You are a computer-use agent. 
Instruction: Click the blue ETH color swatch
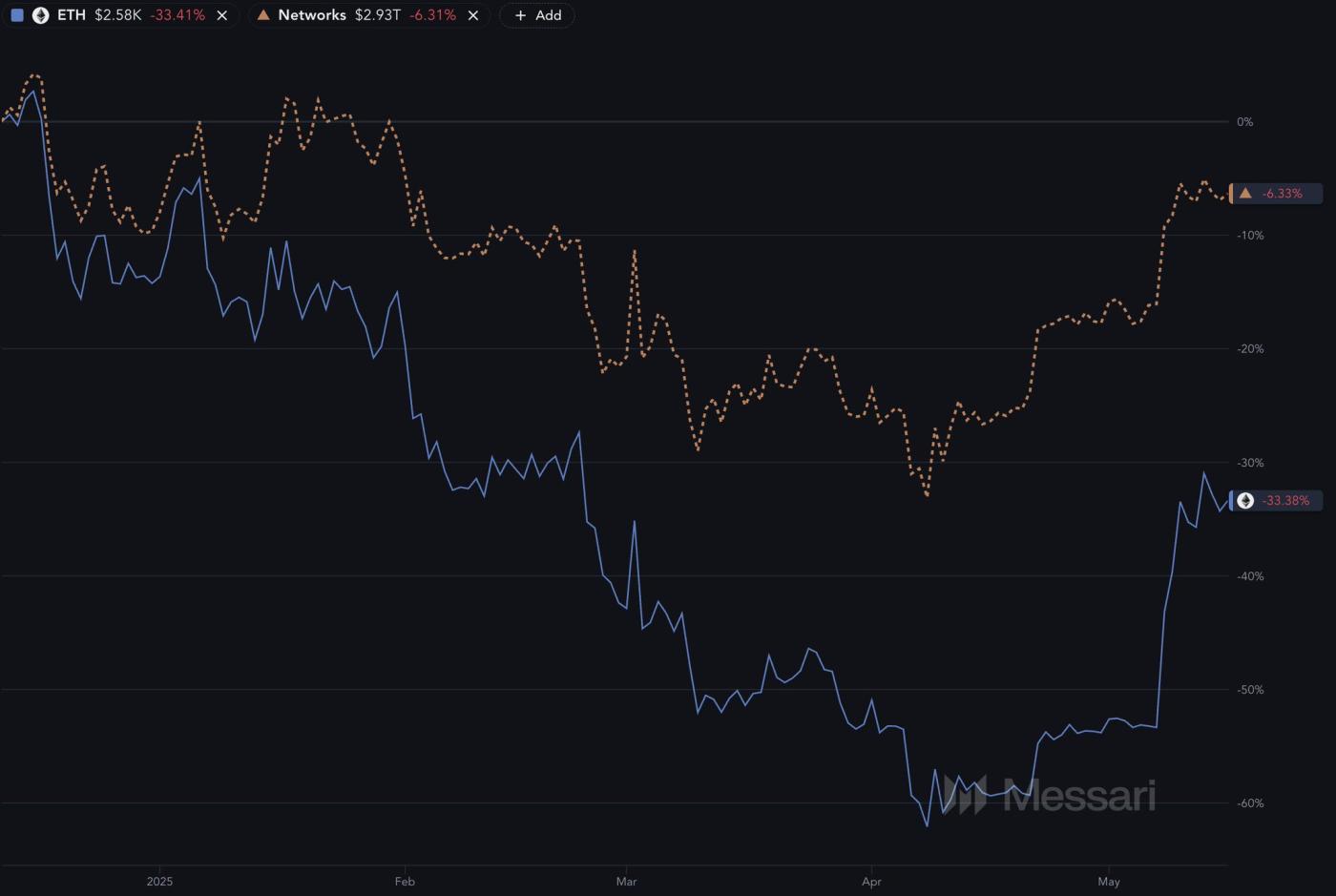17,15
